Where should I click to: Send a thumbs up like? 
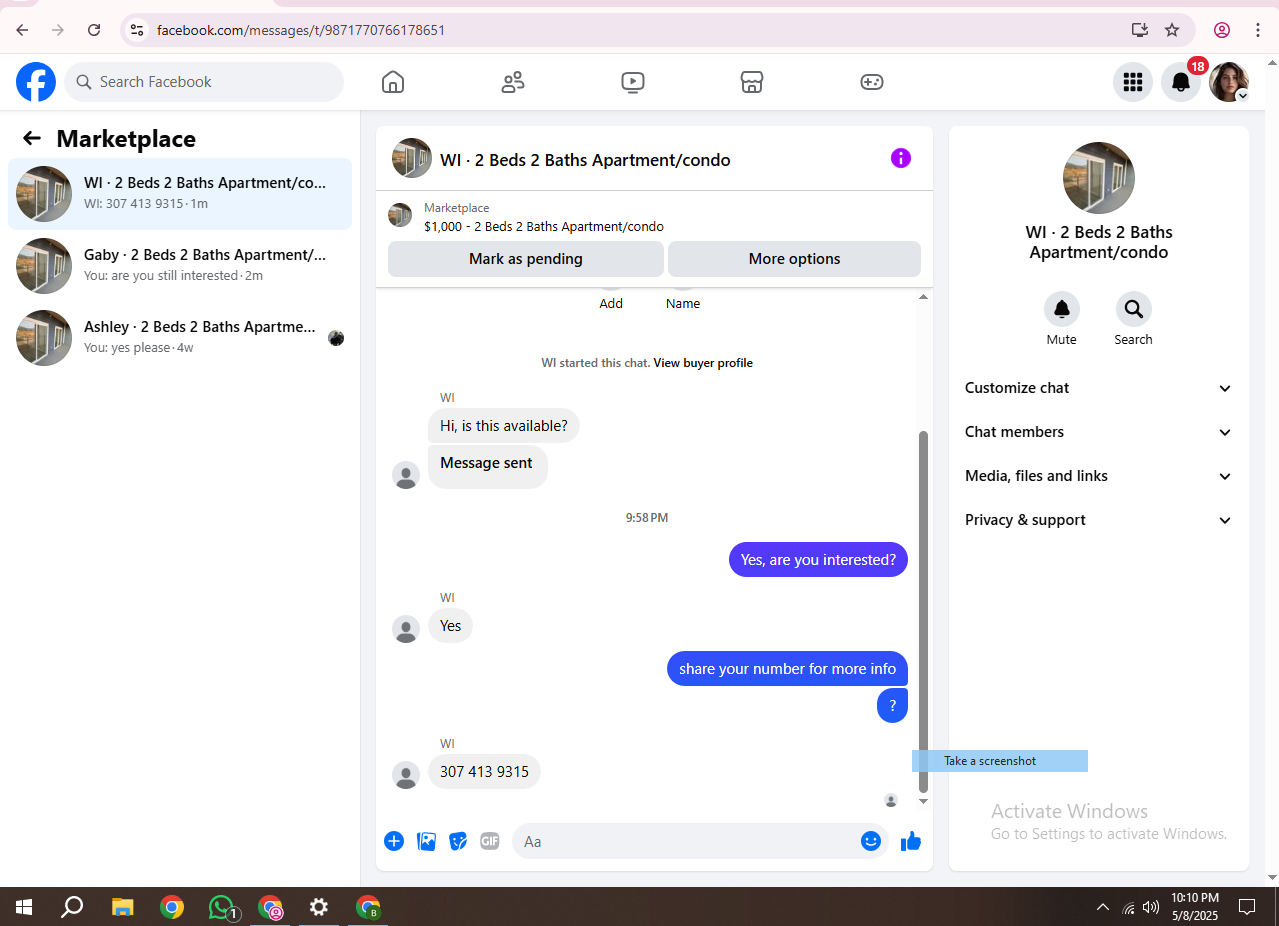(x=910, y=841)
